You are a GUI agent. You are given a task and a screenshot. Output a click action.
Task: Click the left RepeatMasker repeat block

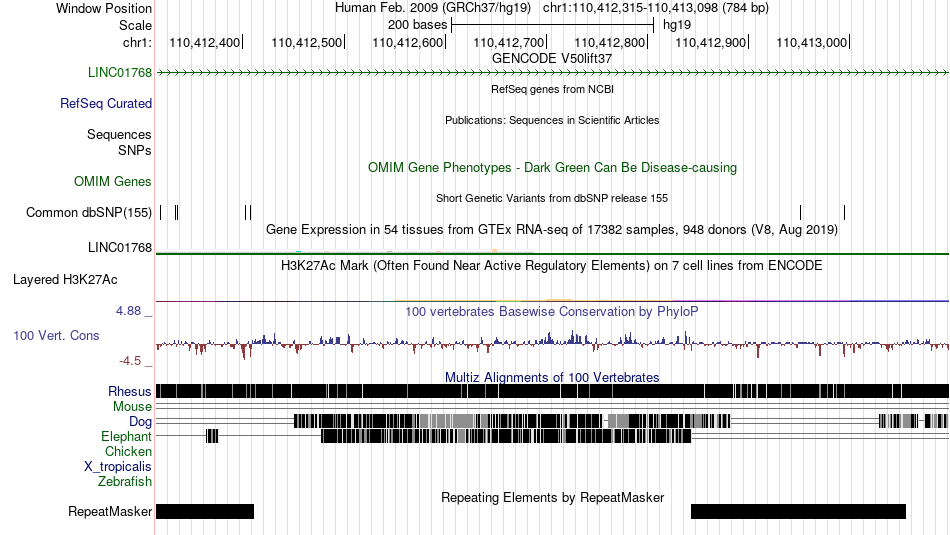[205, 511]
